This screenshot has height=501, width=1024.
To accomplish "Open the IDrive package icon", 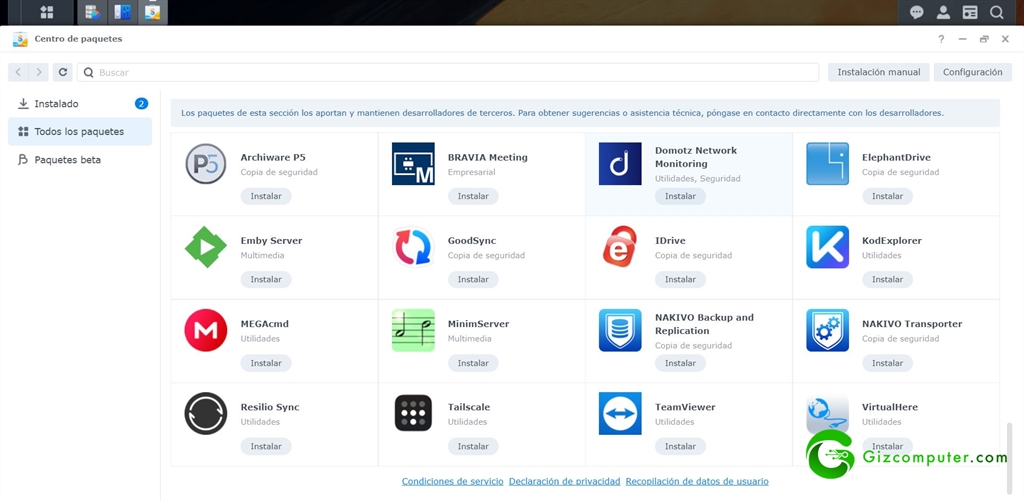I will click(620, 247).
